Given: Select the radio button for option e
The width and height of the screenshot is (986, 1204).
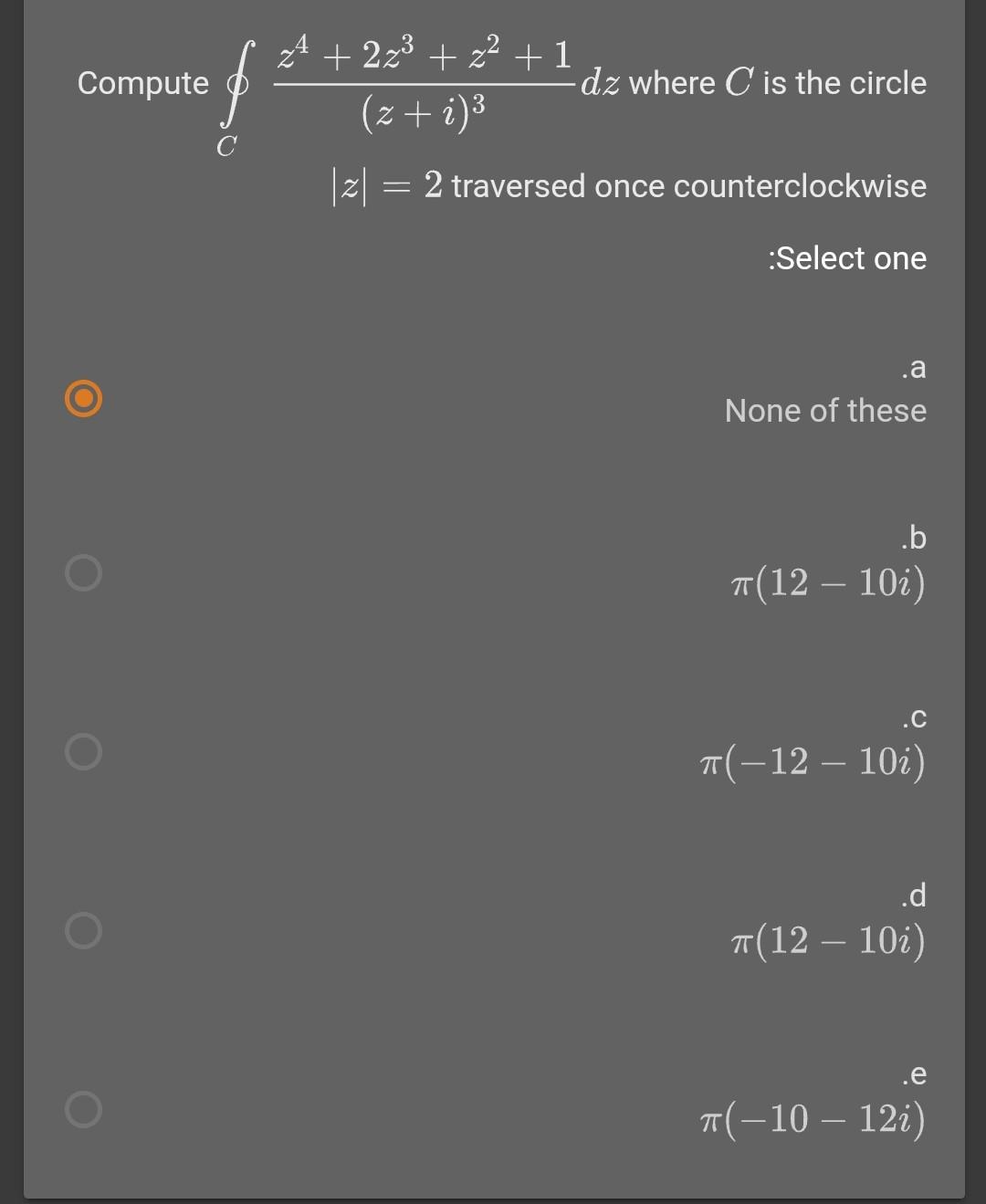Looking at the screenshot, I should 83,1108.
